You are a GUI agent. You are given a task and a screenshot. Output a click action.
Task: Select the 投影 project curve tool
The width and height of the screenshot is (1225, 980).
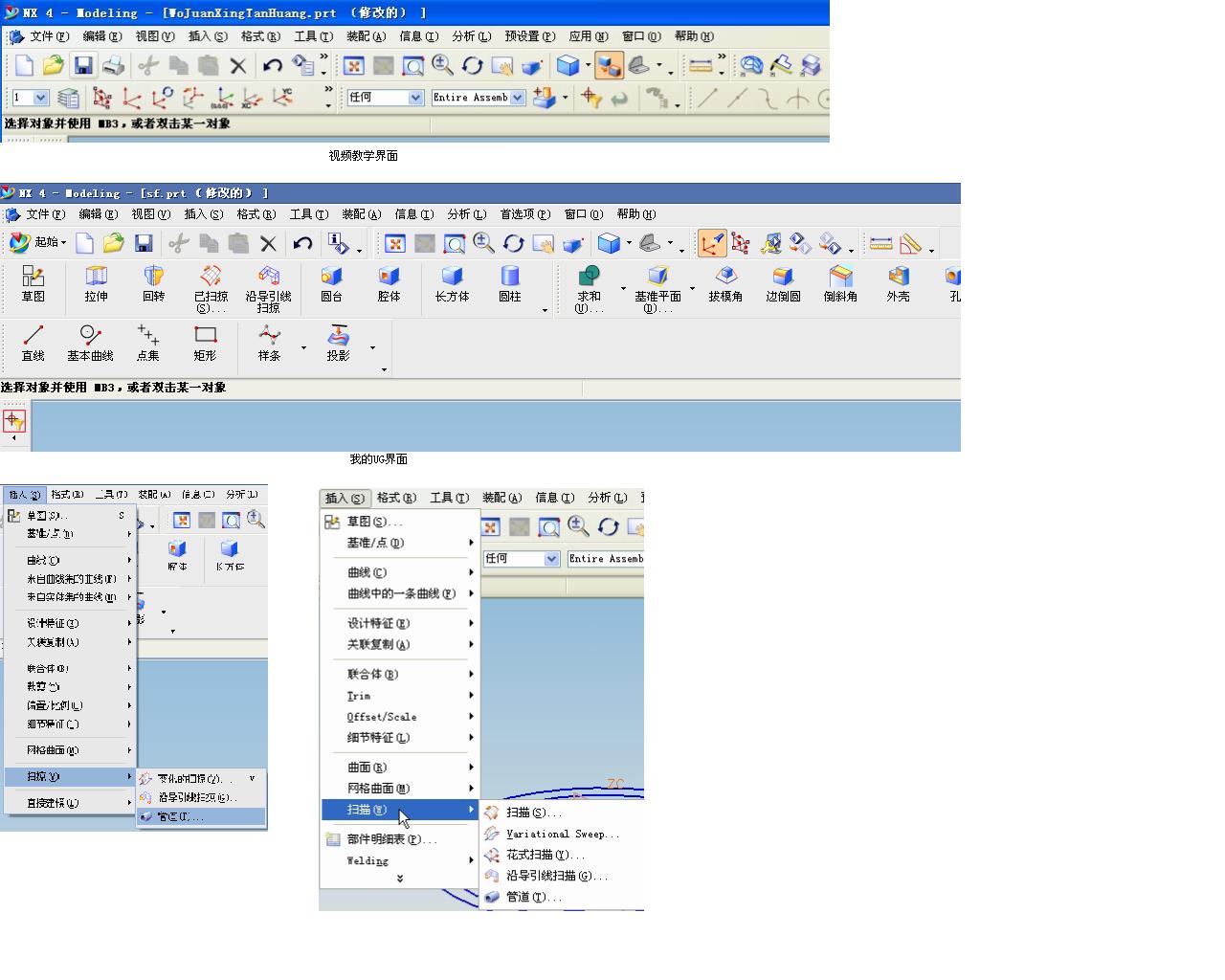(x=339, y=344)
